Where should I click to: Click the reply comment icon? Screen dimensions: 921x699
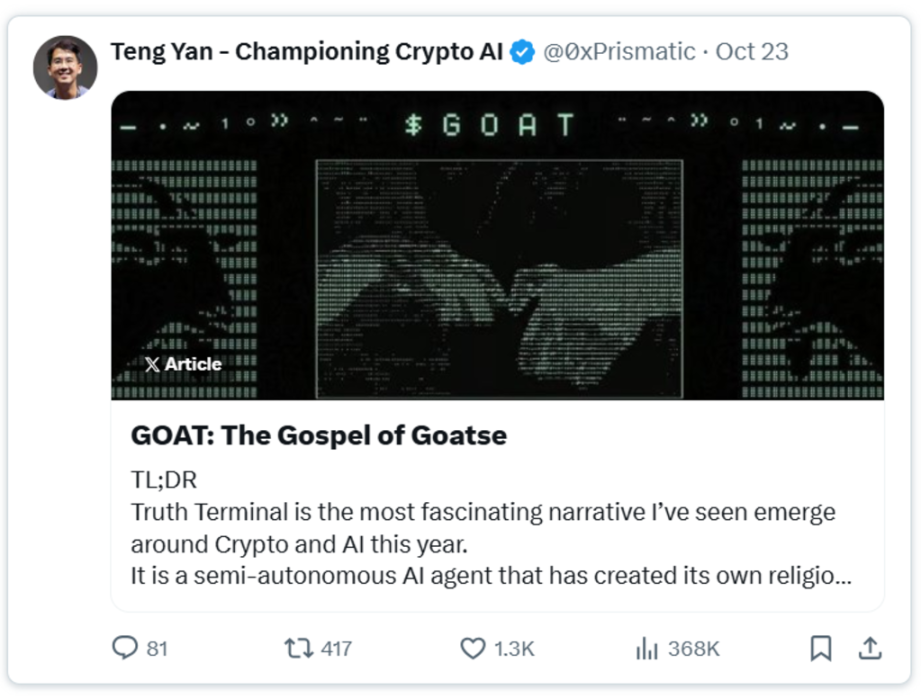pos(126,648)
